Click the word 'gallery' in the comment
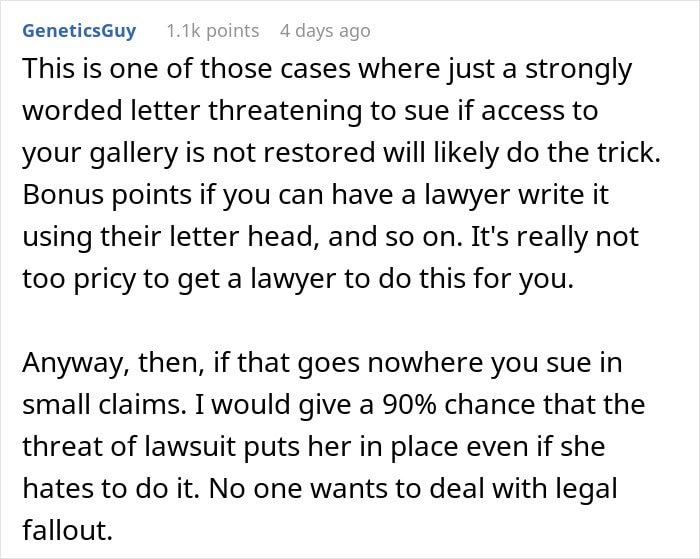The height and width of the screenshot is (559, 700). pyautogui.click(x=133, y=153)
